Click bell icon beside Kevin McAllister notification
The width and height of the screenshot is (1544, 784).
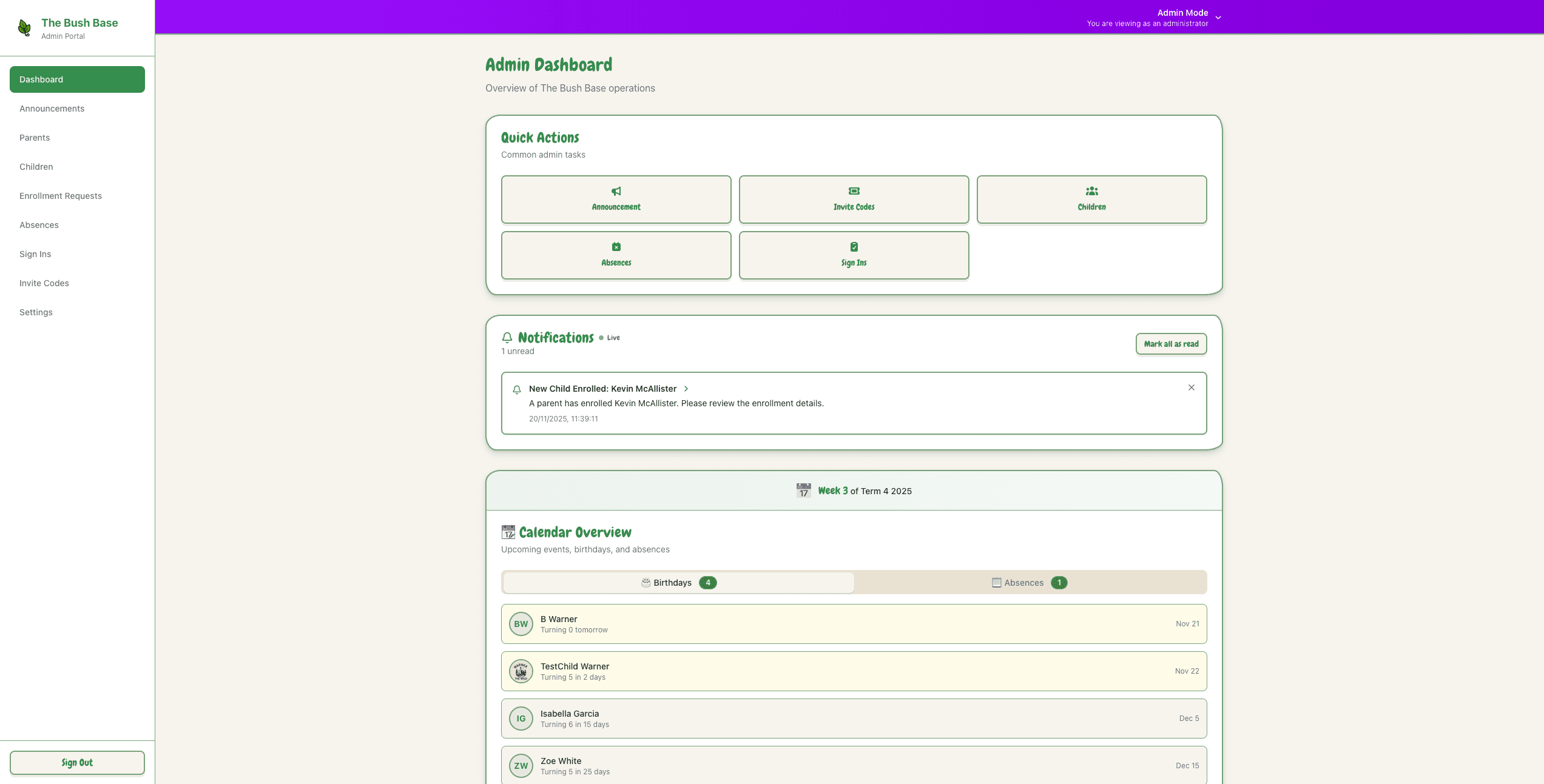517,390
